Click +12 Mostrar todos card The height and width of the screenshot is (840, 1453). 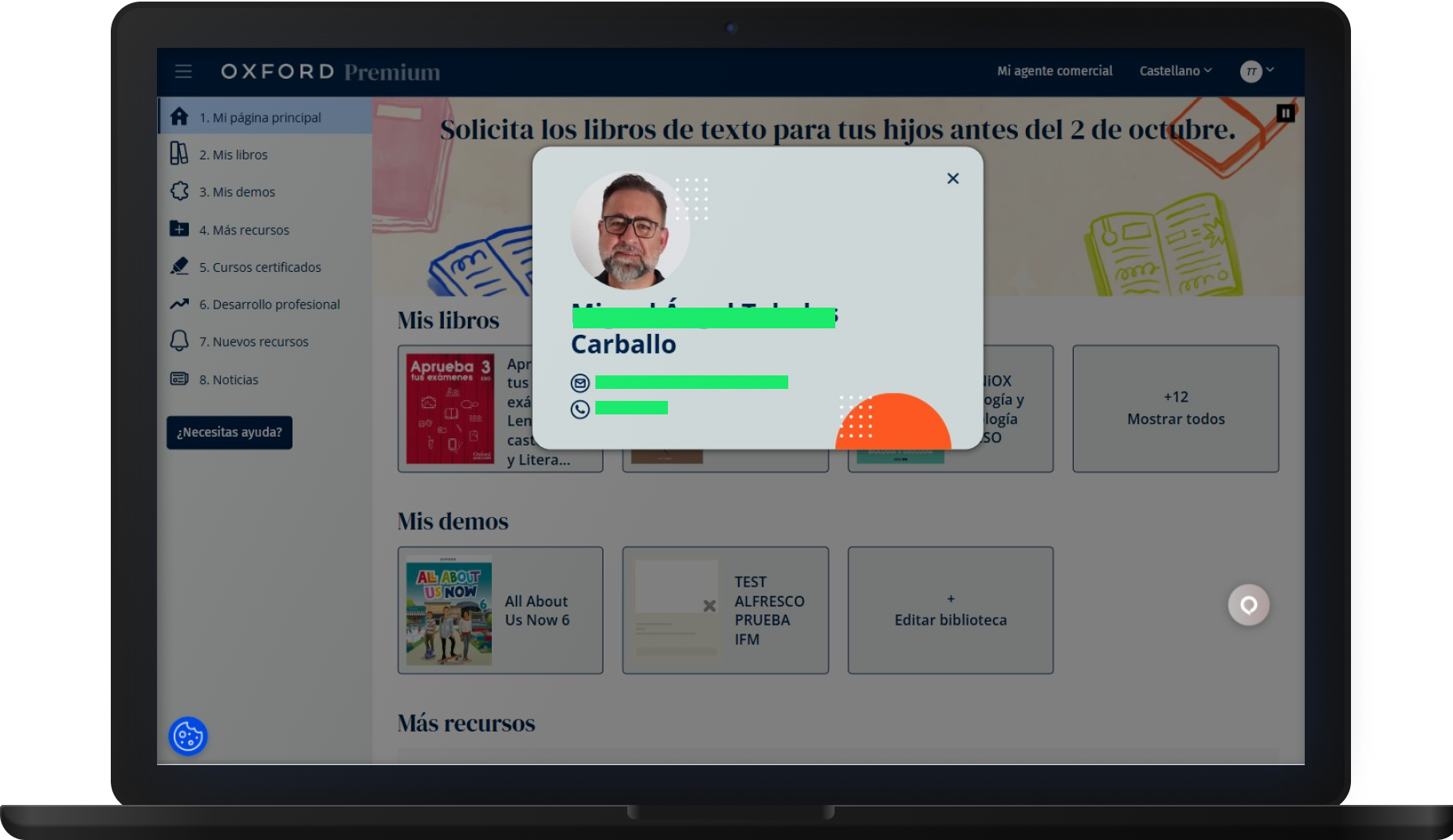1176,408
